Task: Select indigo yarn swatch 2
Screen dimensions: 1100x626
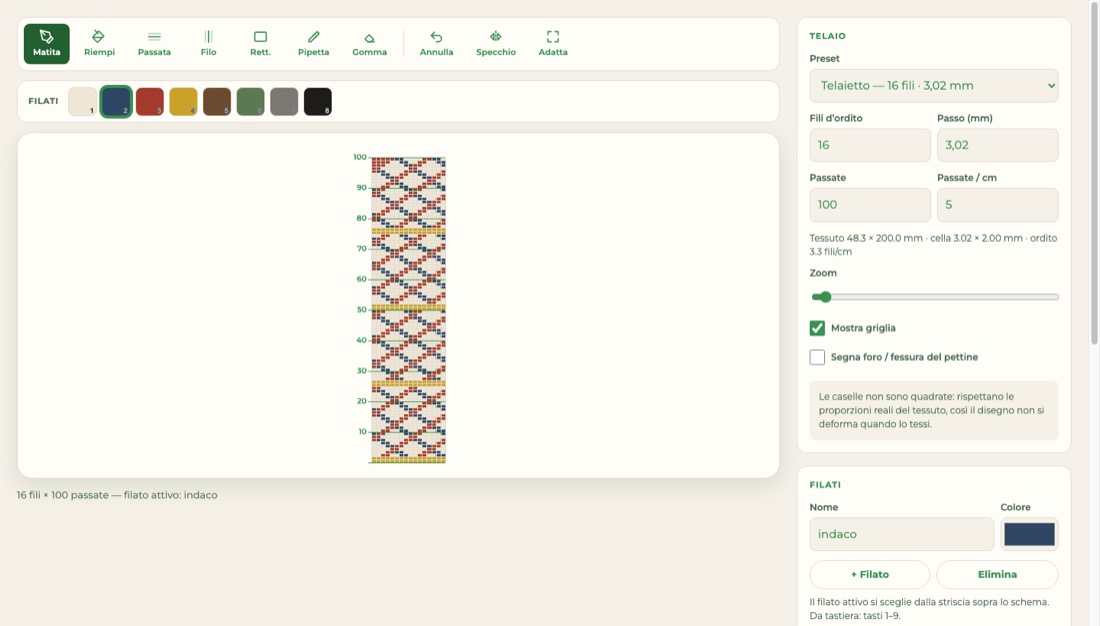Action: 116,102
